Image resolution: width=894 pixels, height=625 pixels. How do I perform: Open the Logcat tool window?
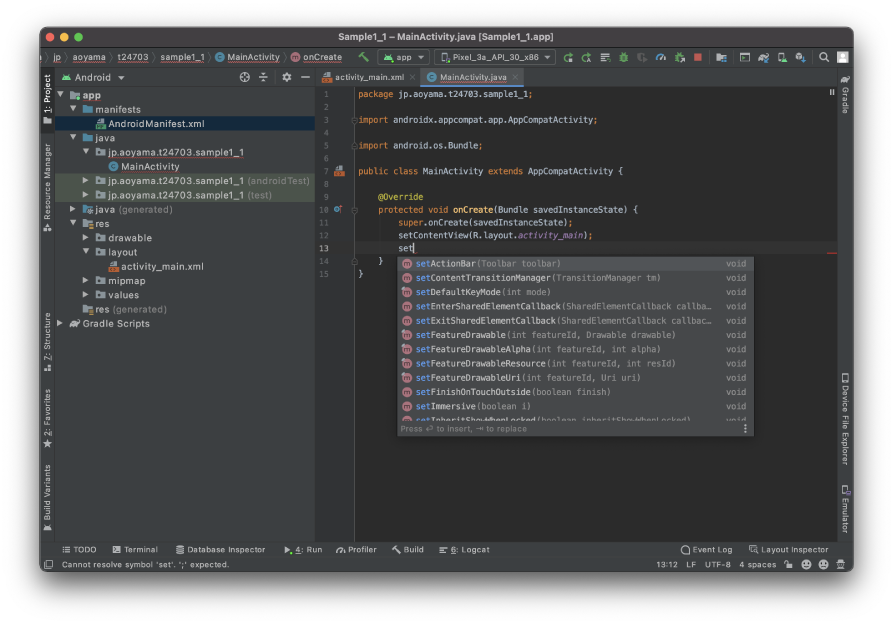464,550
